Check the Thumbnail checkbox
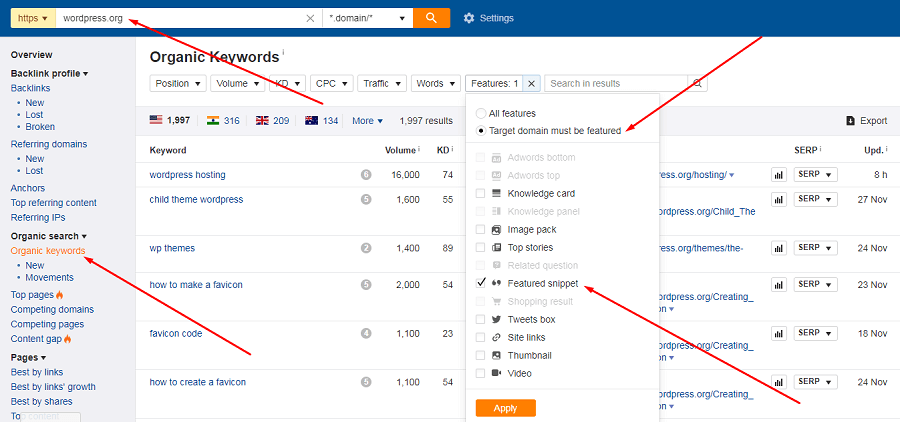 [x=480, y=355]
